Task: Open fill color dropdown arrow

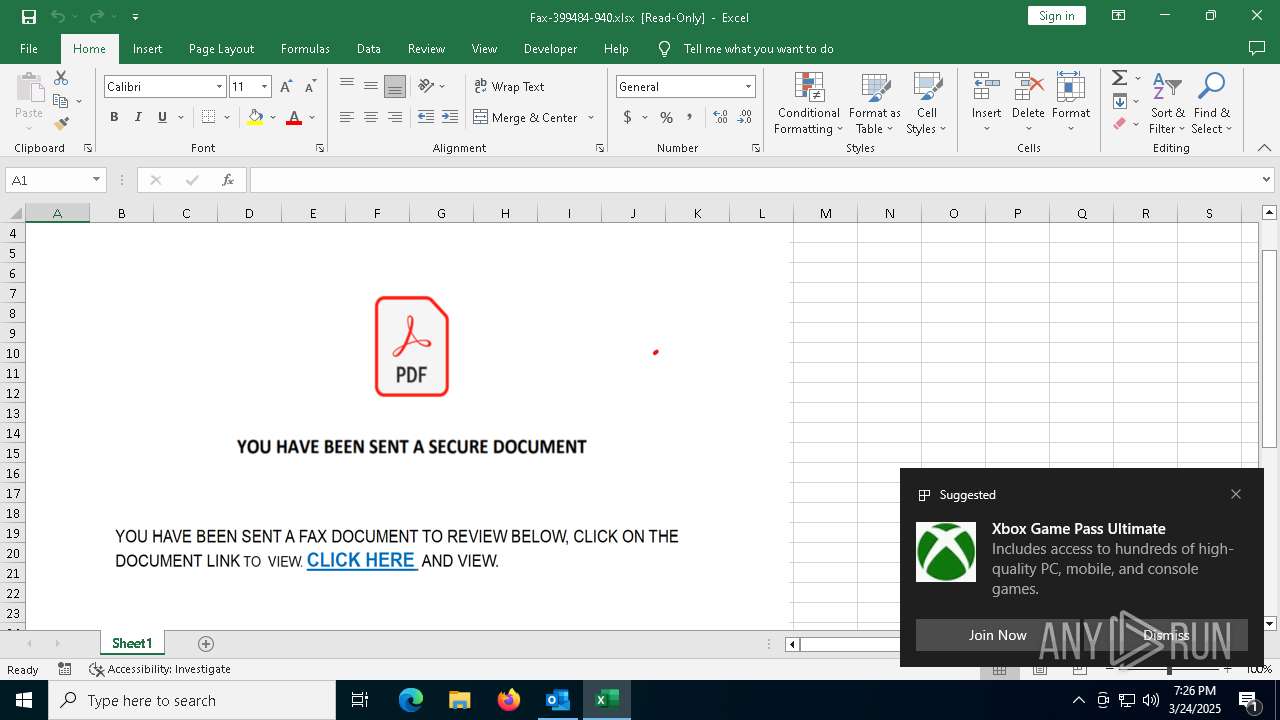Action: pyautogui.click(x=273, y=117)
